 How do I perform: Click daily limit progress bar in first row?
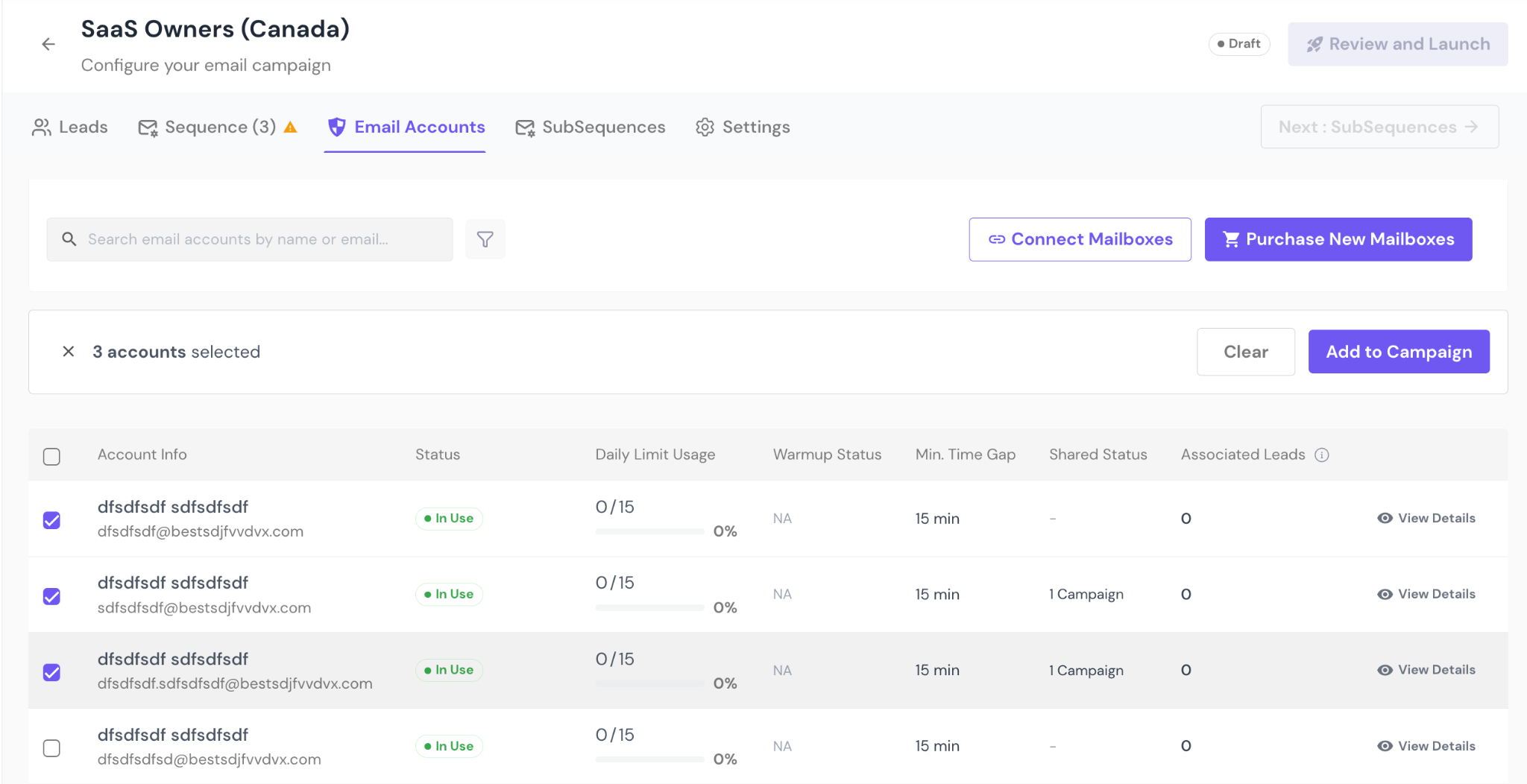pos(649,531)
